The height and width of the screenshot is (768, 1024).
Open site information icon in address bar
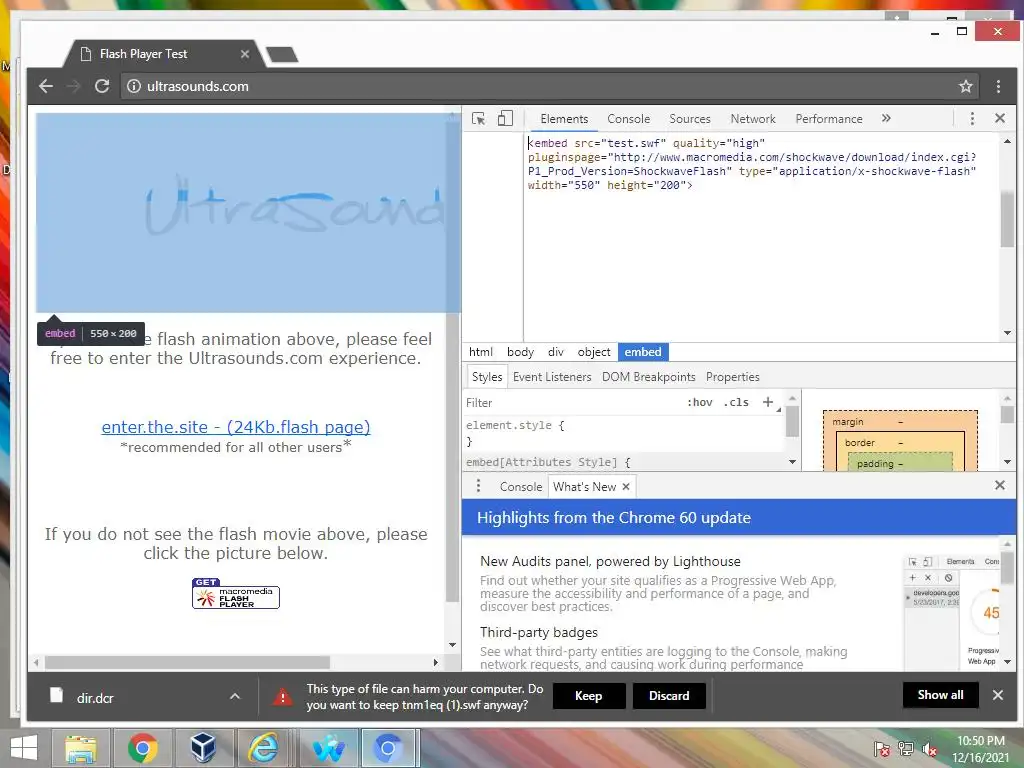134,86
